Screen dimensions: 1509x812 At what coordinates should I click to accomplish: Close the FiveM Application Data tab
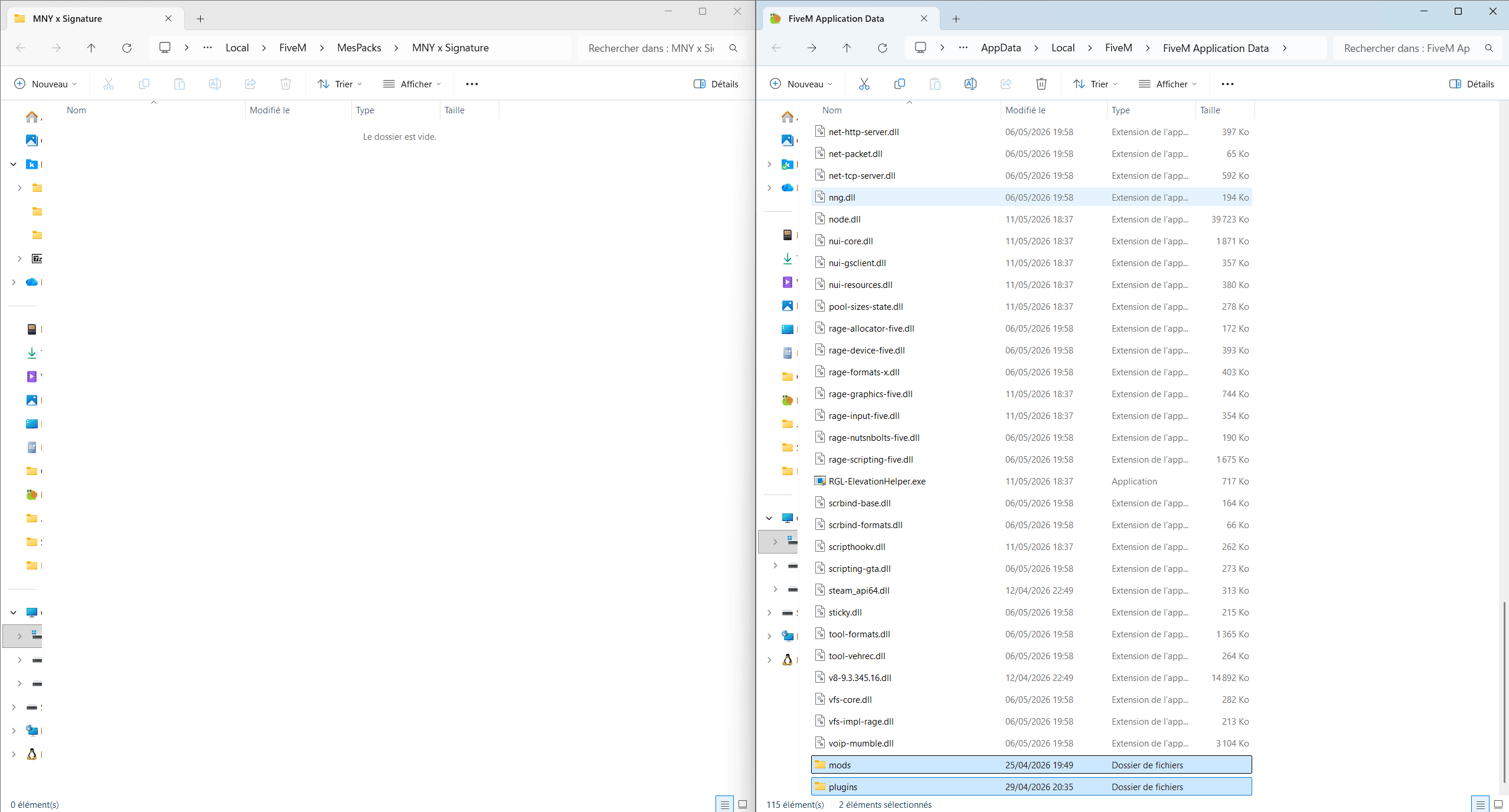point(924,18)
